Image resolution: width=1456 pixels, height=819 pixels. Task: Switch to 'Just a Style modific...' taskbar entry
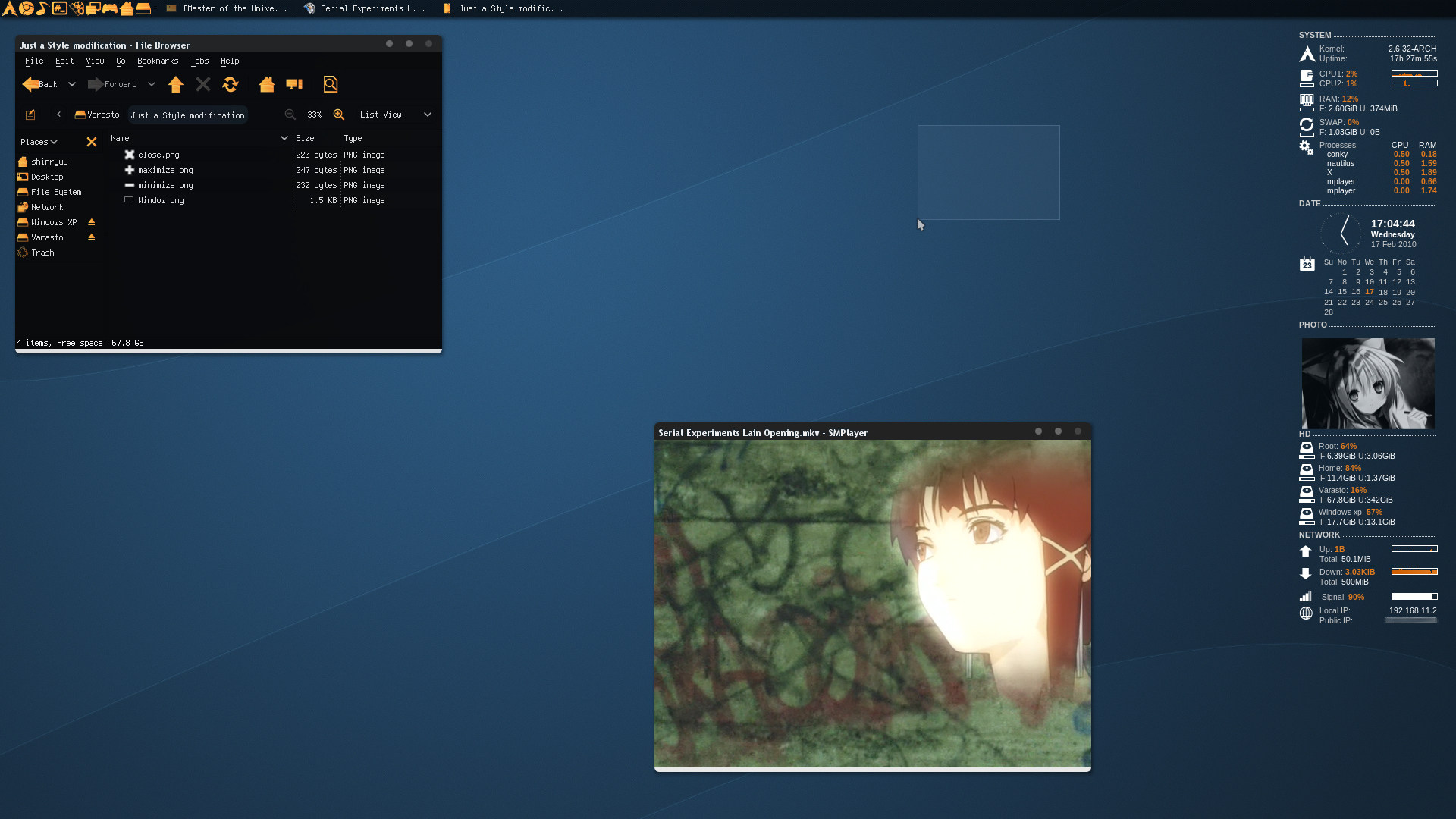(504, 8)
